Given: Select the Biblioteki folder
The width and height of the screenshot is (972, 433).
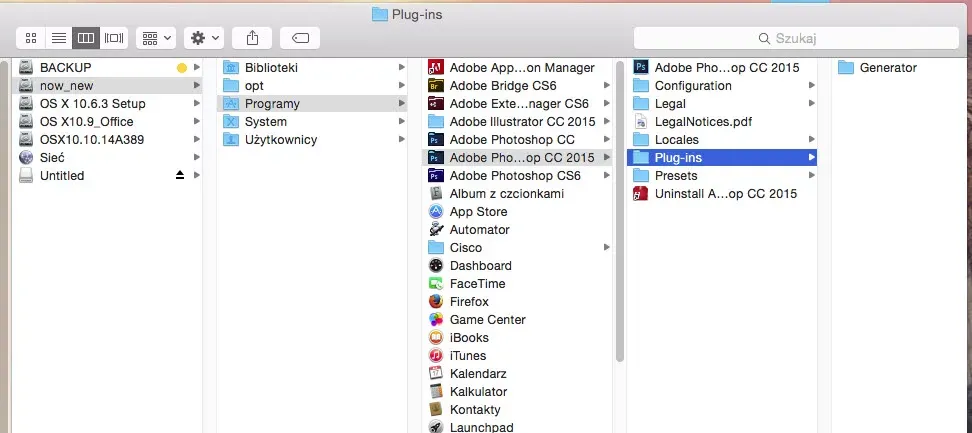Looking at the screenshot, I should click(270, 68).
